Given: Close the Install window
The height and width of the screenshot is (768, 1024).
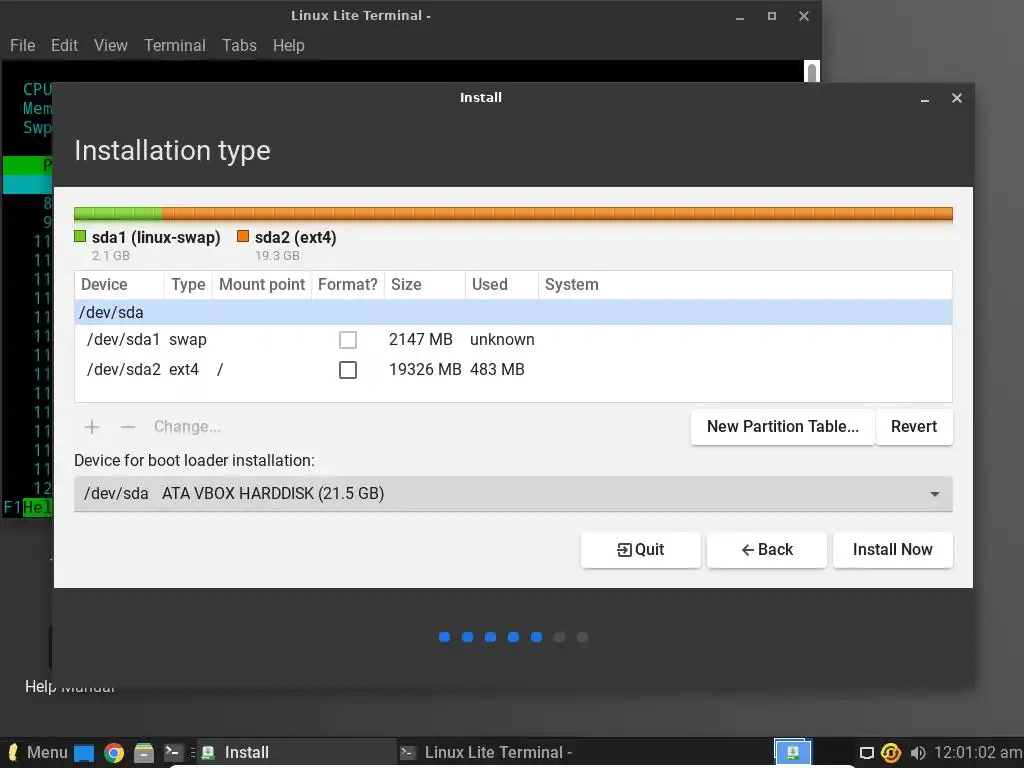Looking at the screenshot, I should pos(957,98).
